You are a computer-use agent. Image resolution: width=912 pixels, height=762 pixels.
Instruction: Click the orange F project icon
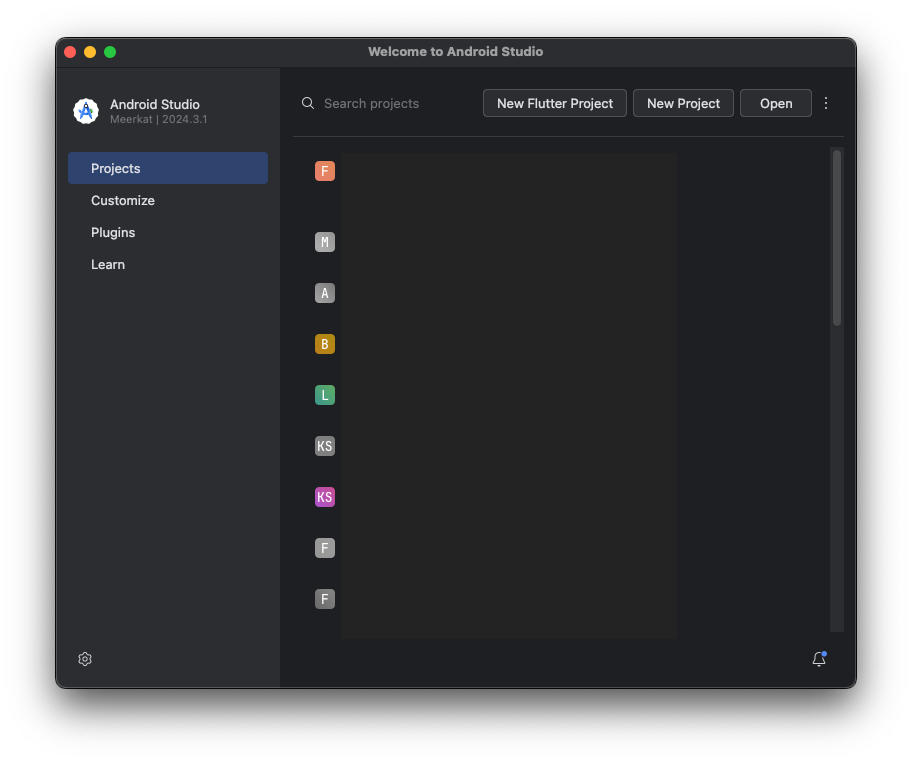coord(325,171)
